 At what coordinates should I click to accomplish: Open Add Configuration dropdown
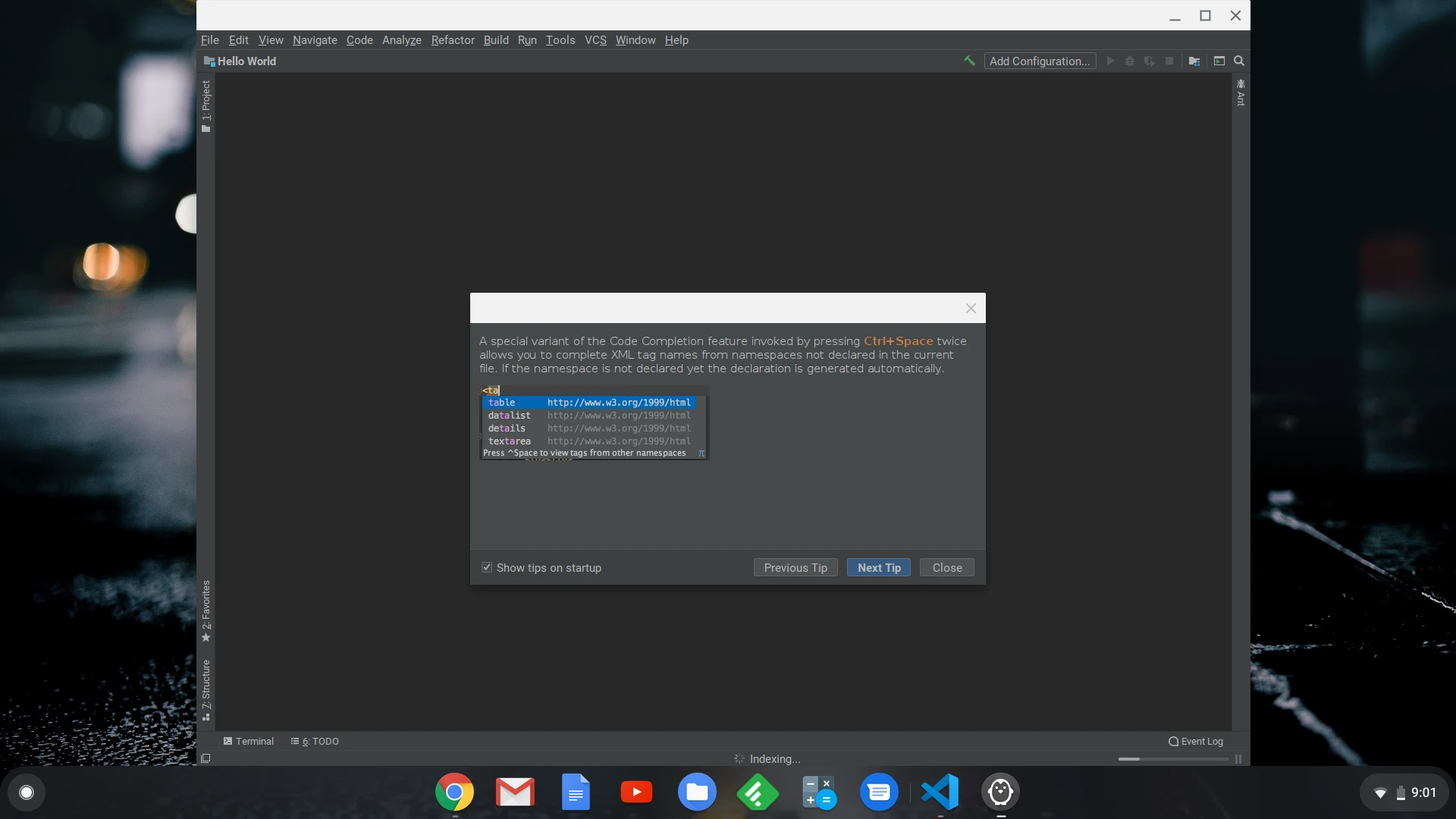(1040, 61)
